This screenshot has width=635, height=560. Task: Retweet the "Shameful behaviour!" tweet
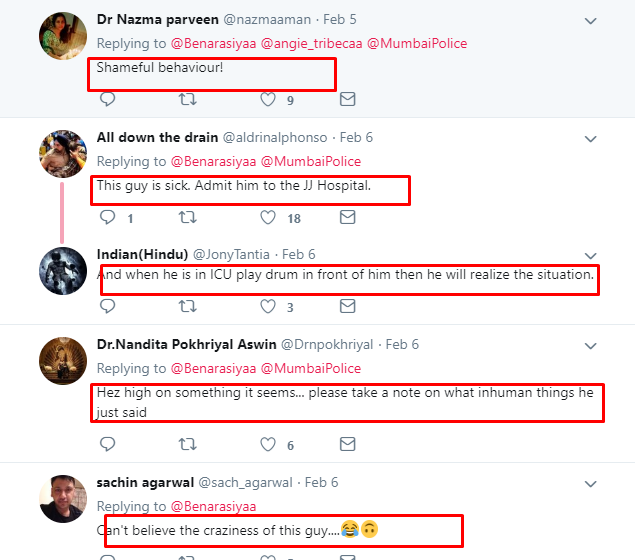click(187, 100)
